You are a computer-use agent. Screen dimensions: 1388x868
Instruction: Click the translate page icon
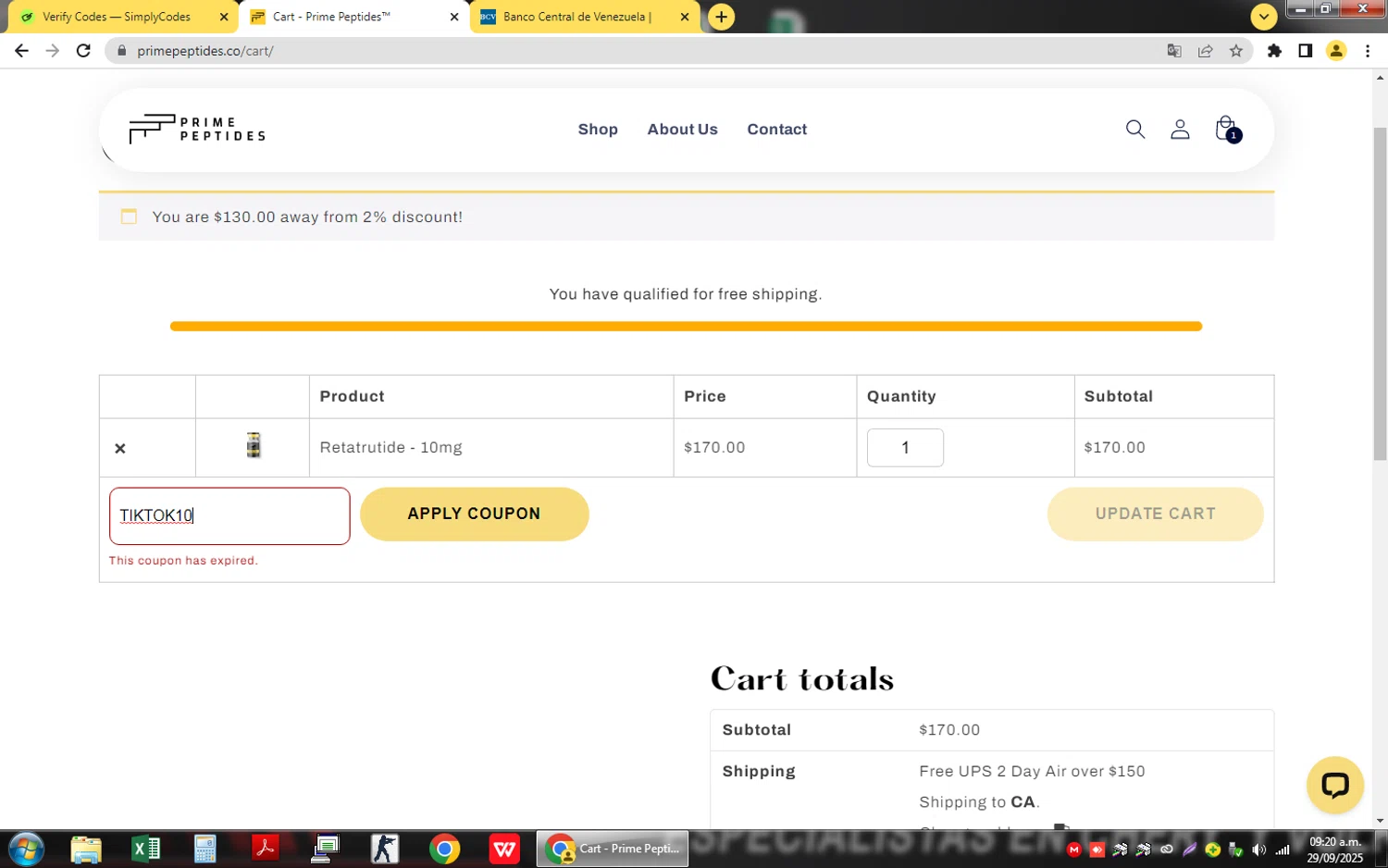click(1174, 51)
